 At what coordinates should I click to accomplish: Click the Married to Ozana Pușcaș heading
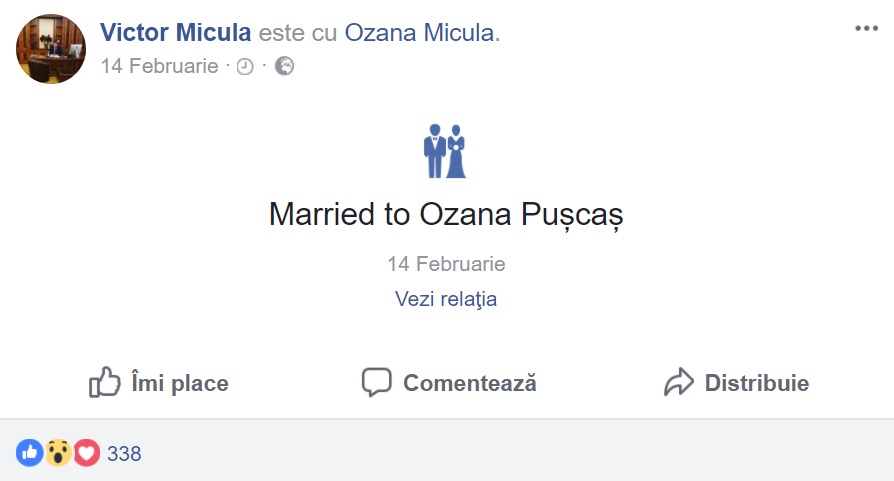click(x=446, y=214)
